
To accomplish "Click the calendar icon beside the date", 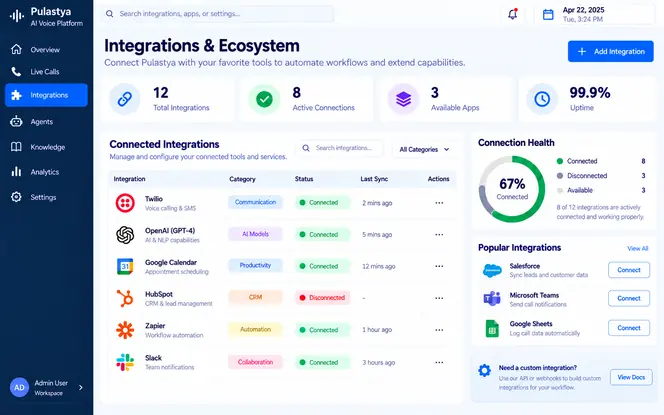I will click(x=548, y=15).
